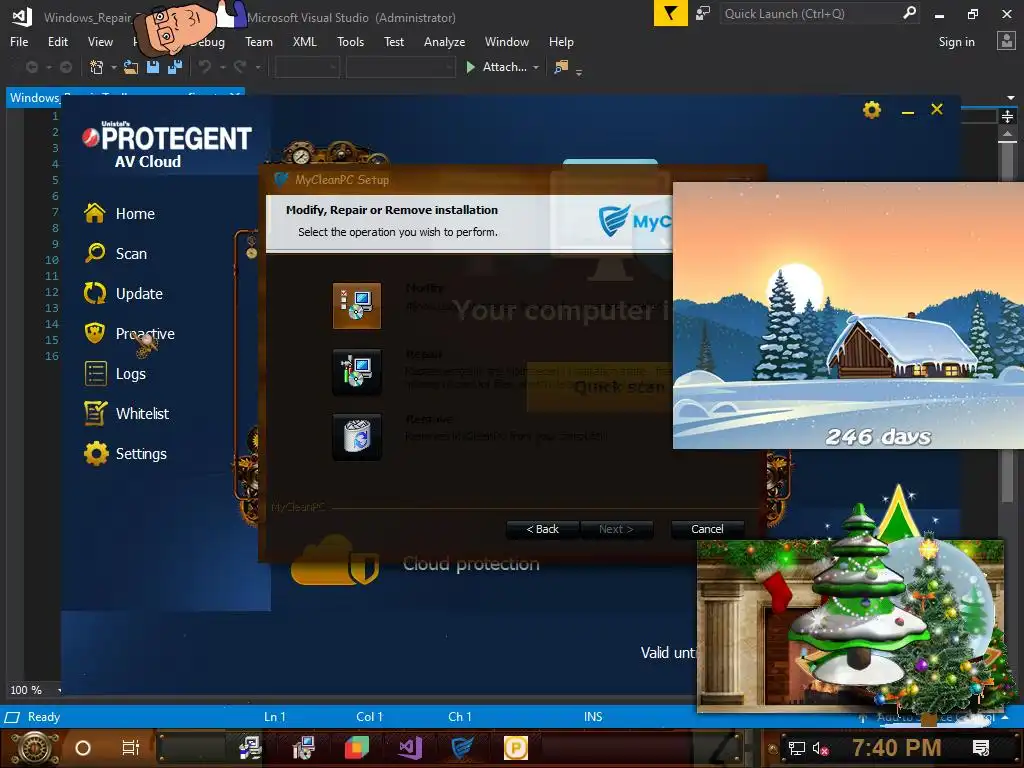Open the XML menu
This screenshot has width=1024, height=768.
tap(304, 42)
